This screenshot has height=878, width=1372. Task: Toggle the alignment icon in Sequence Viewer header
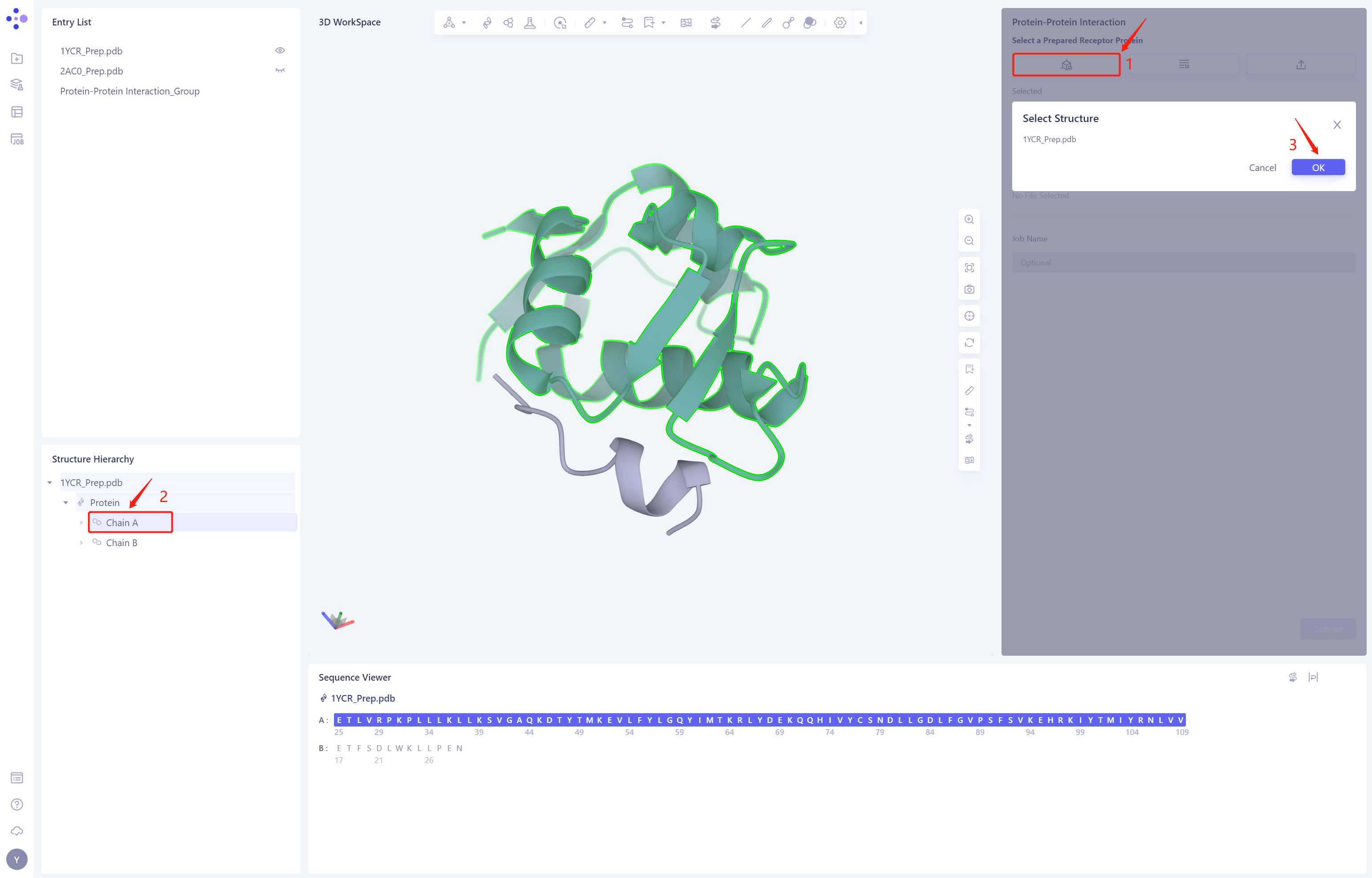(1314, 677)
